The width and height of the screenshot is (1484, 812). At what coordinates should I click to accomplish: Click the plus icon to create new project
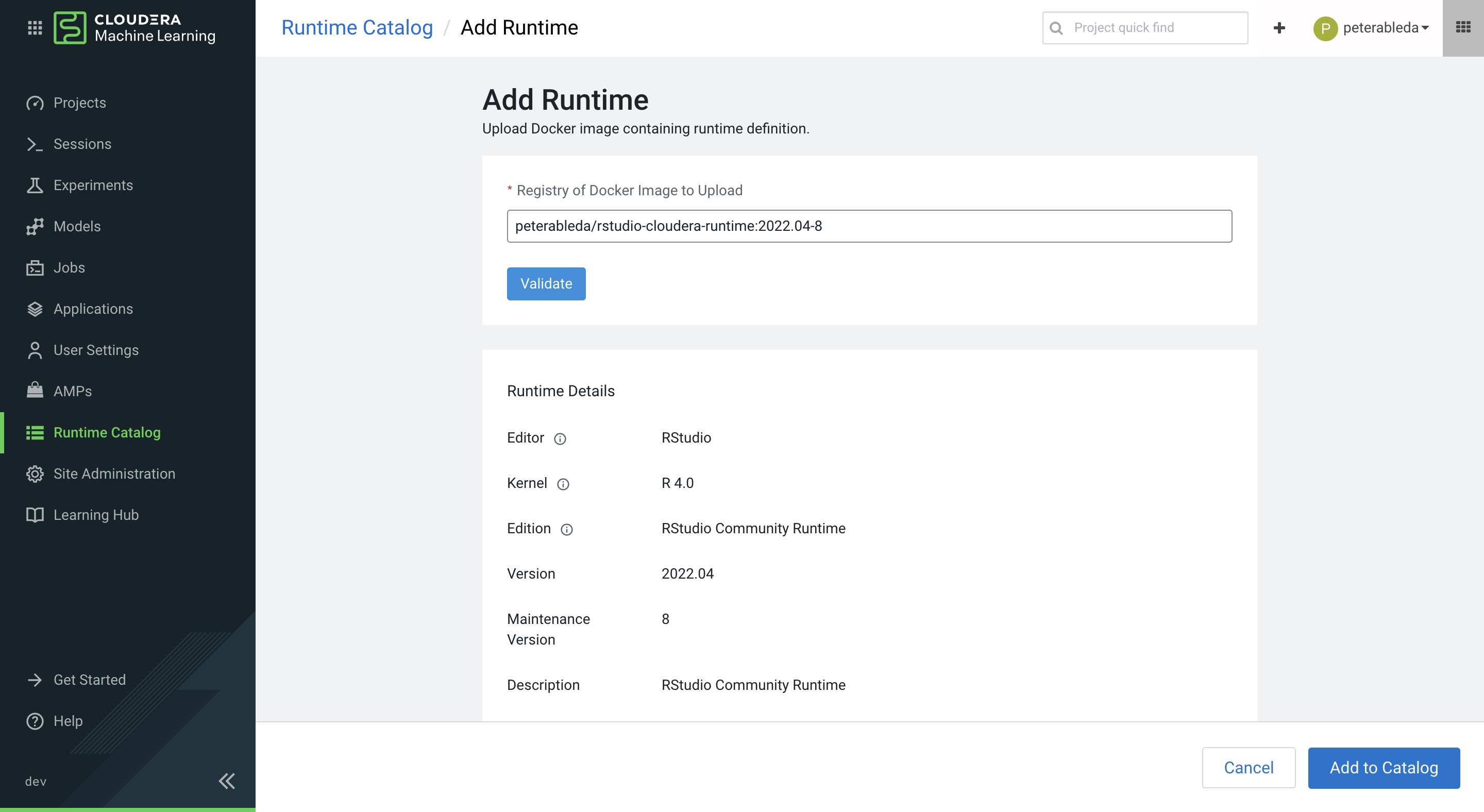[1279, 27]
